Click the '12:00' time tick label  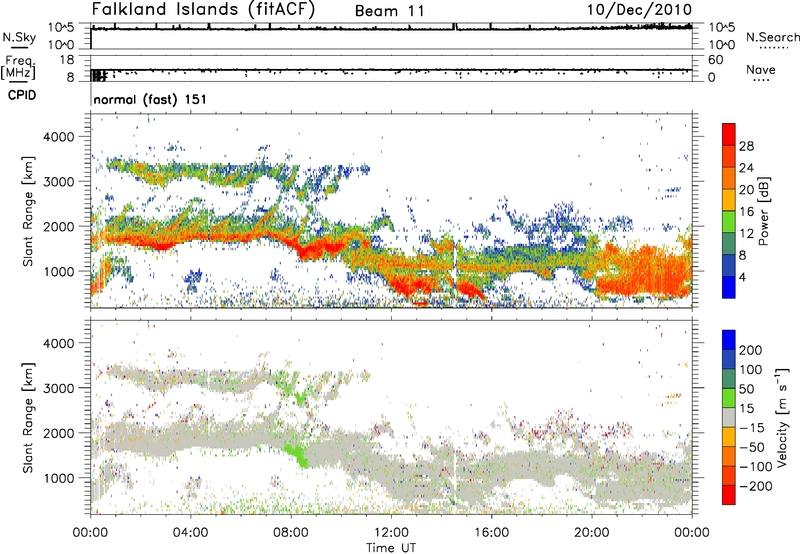click(391, 533)
